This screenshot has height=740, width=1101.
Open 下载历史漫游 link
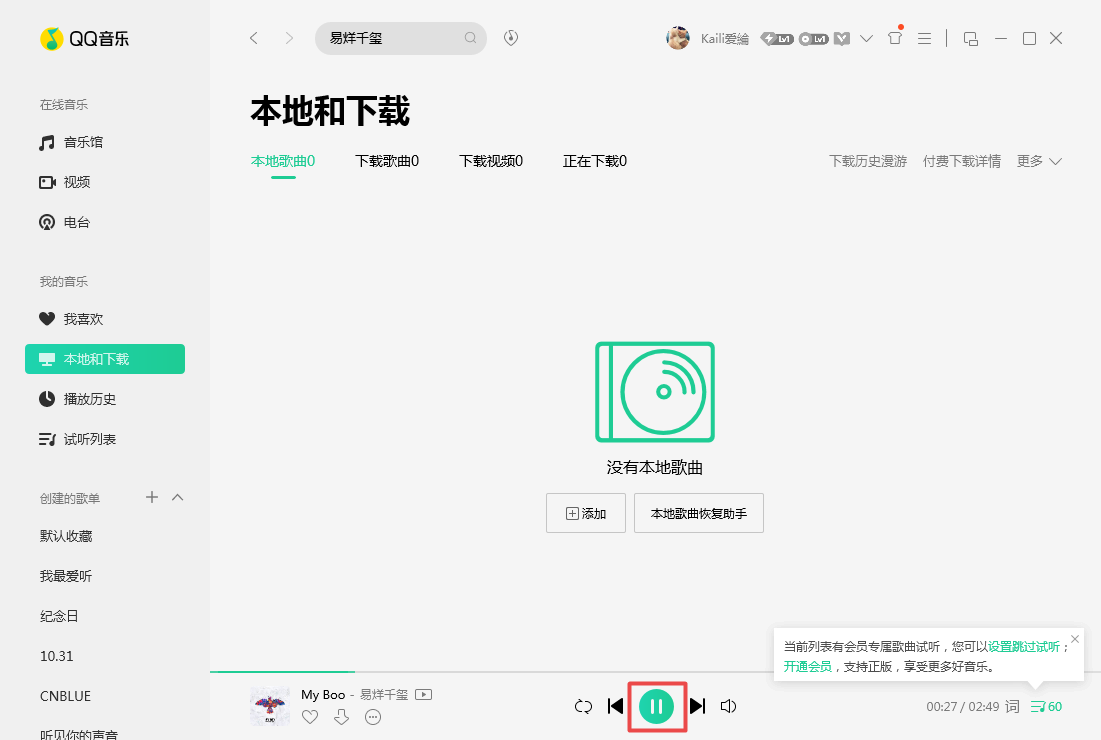click(x=868, y=161)
